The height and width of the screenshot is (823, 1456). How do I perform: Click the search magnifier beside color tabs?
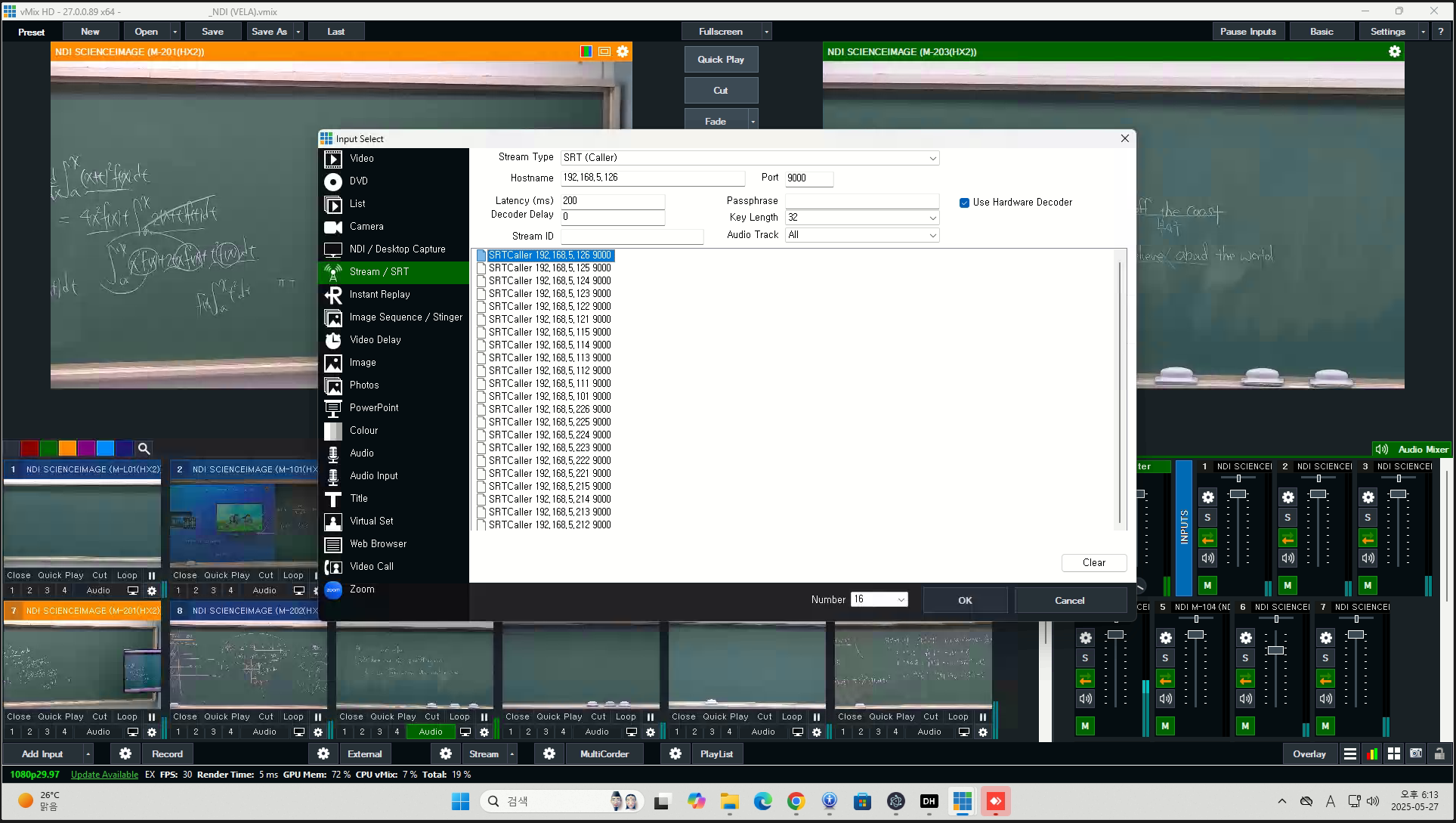[144, 448]
